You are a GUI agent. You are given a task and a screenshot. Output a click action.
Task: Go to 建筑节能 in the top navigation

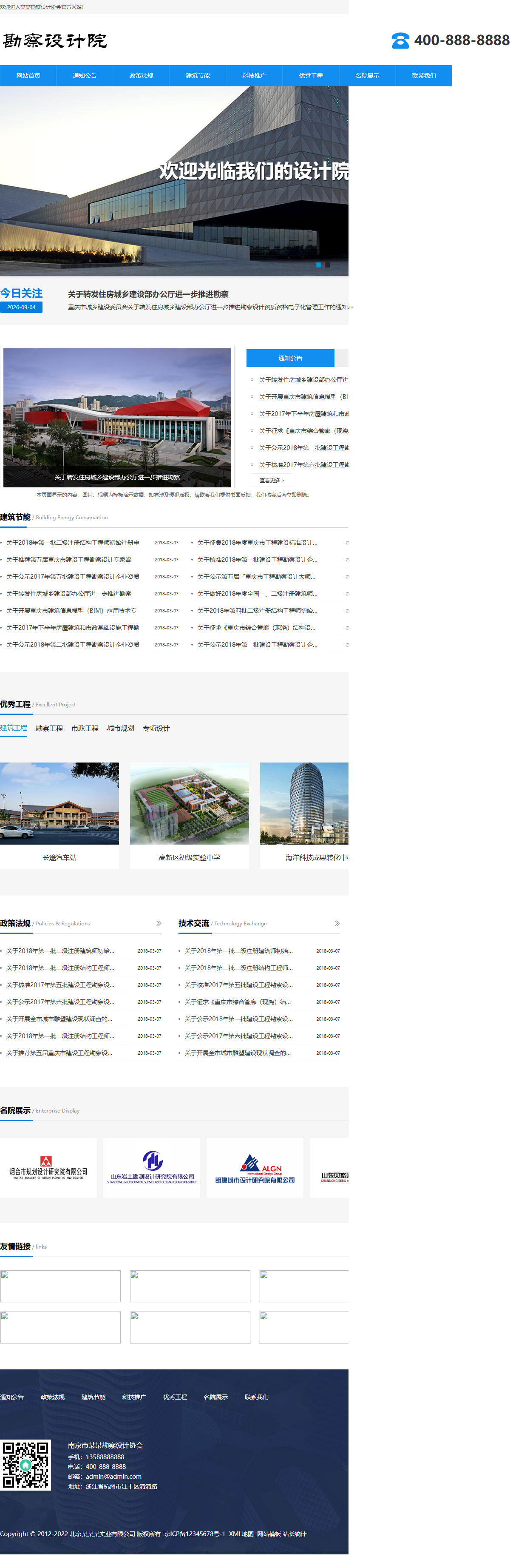coord(198,75)
